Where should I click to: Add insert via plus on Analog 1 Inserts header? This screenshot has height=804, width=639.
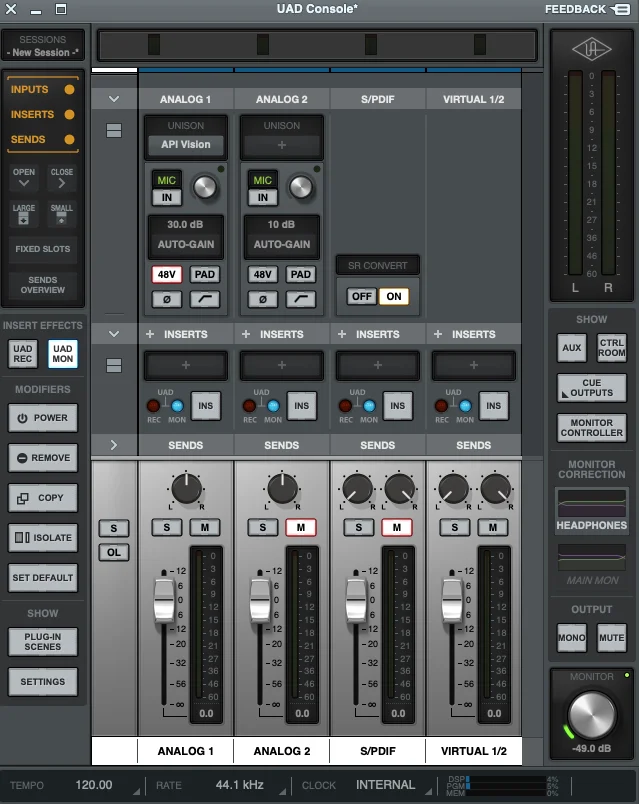coord(150,334)
